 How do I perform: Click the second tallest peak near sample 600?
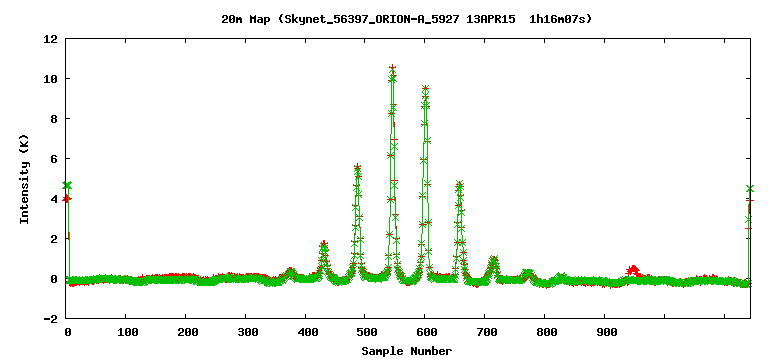tap(425, 89)
